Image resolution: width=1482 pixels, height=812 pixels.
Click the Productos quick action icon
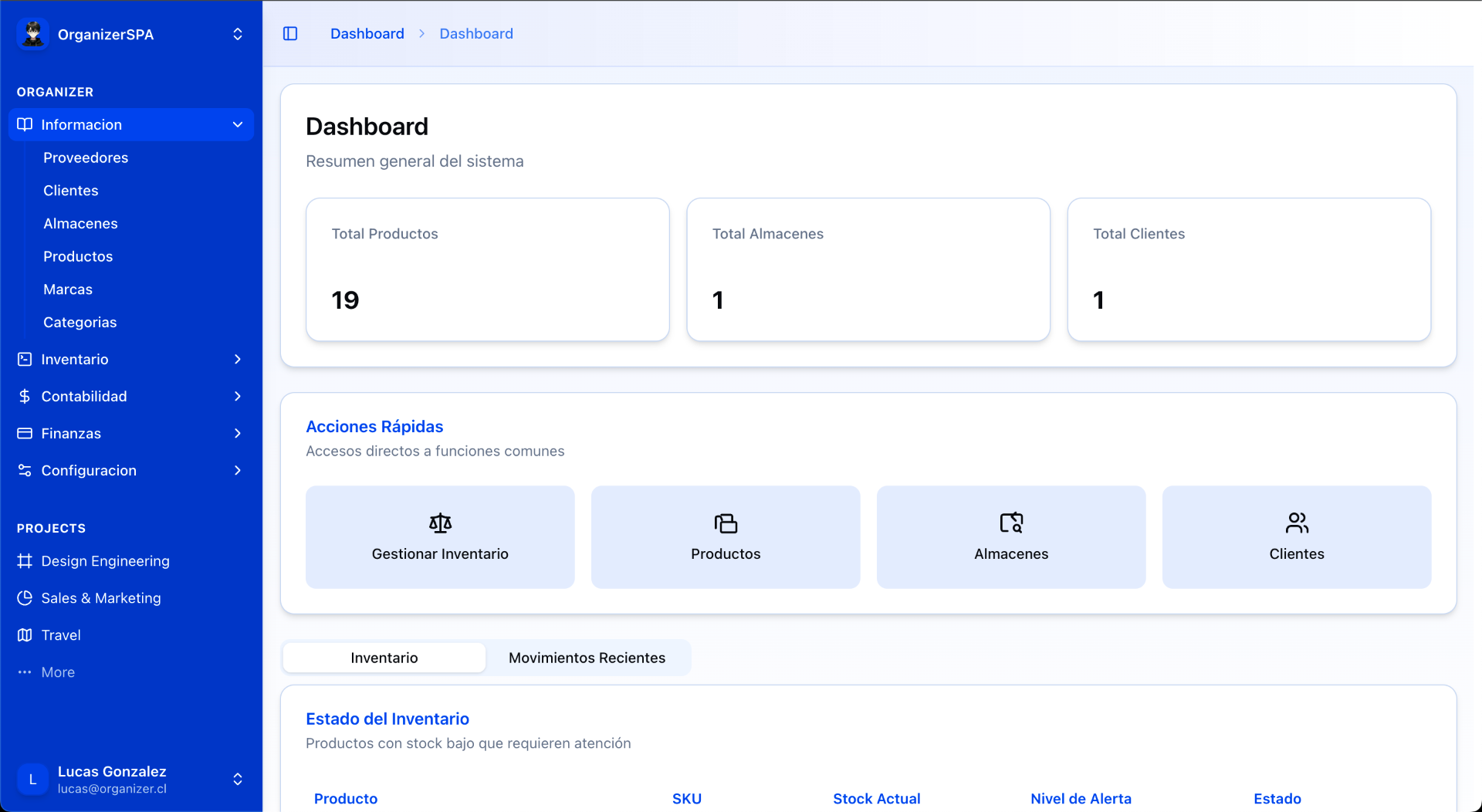point(726,523)
